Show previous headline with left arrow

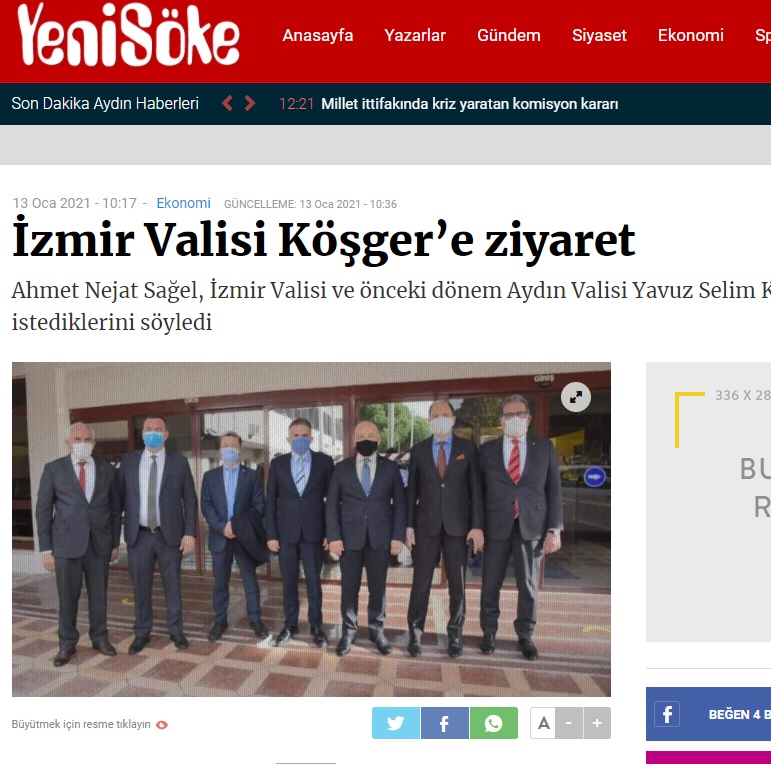(227, 103)
